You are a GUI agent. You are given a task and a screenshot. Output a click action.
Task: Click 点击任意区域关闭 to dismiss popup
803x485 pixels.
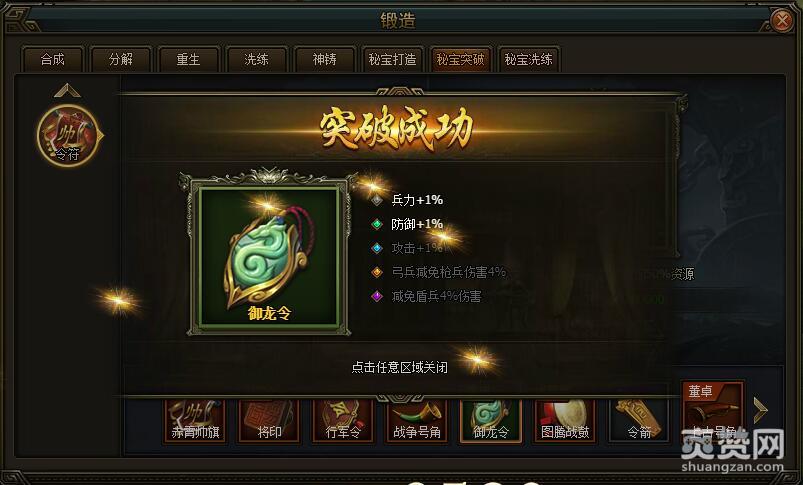pos(399,367)
